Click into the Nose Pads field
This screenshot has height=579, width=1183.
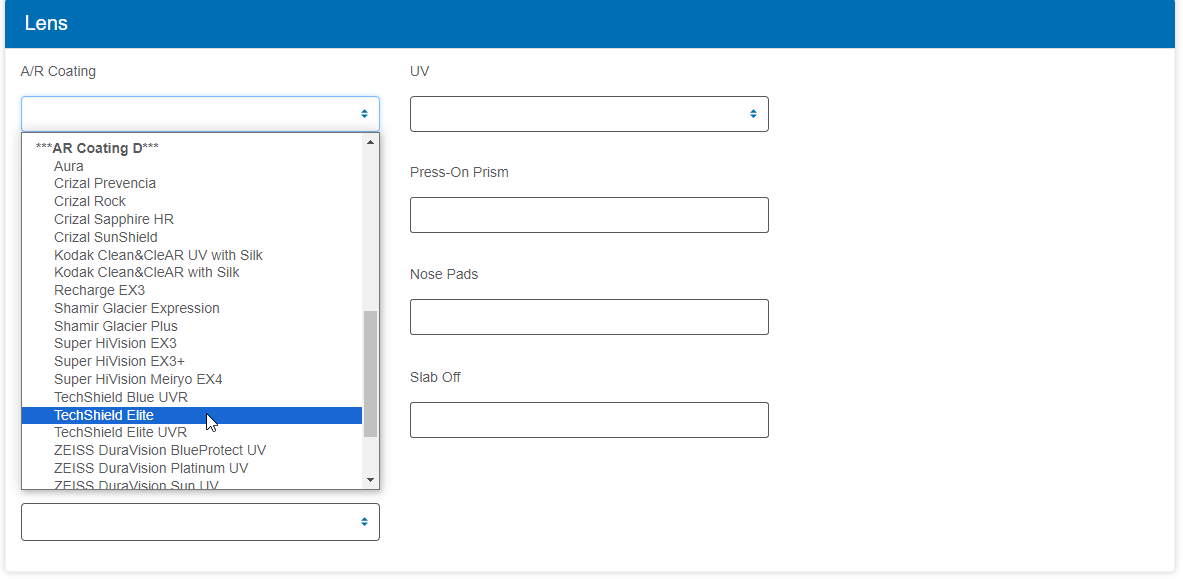pyautogui.click(x=589, y=317)
